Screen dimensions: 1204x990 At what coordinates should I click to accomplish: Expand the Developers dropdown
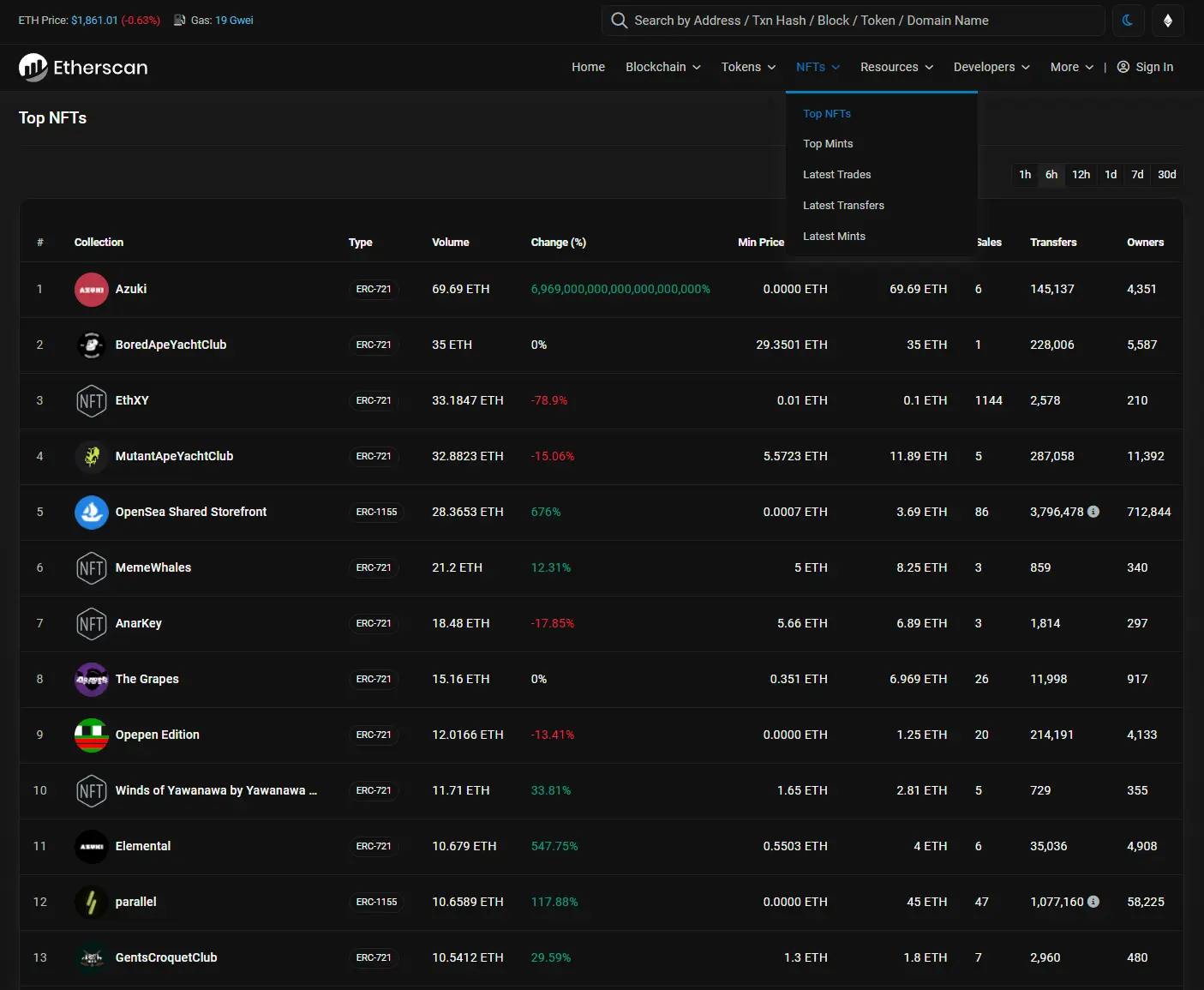click(x=992, y=67)
